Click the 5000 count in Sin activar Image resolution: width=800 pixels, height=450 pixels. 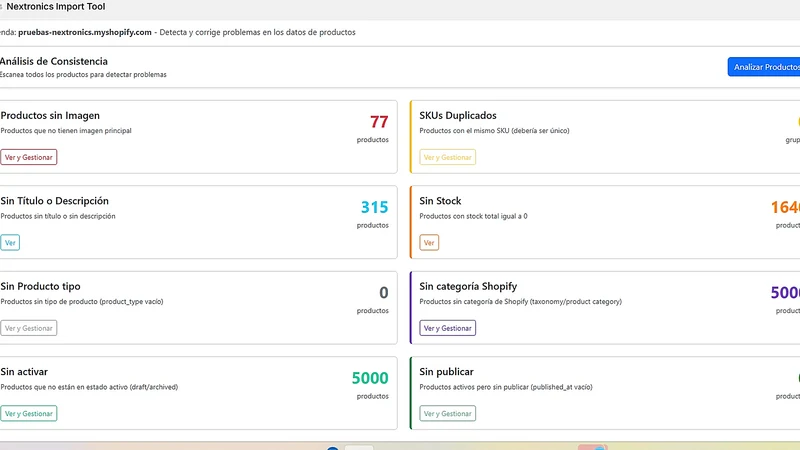pyautogui.click(x=370, y=378)
